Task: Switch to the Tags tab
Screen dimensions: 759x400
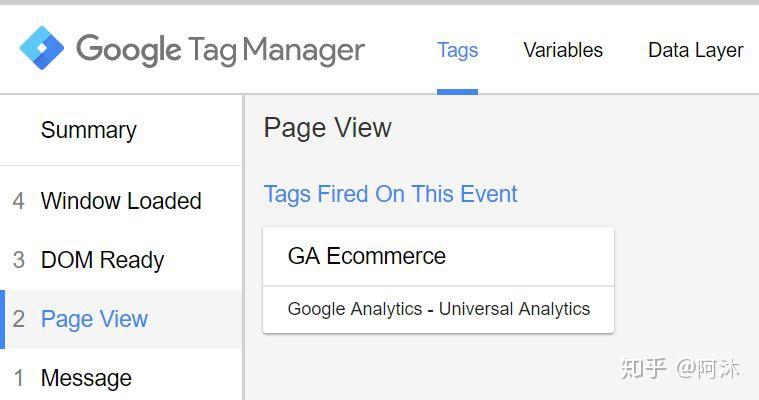Action: pyautogui.click(x=457, y=50)
